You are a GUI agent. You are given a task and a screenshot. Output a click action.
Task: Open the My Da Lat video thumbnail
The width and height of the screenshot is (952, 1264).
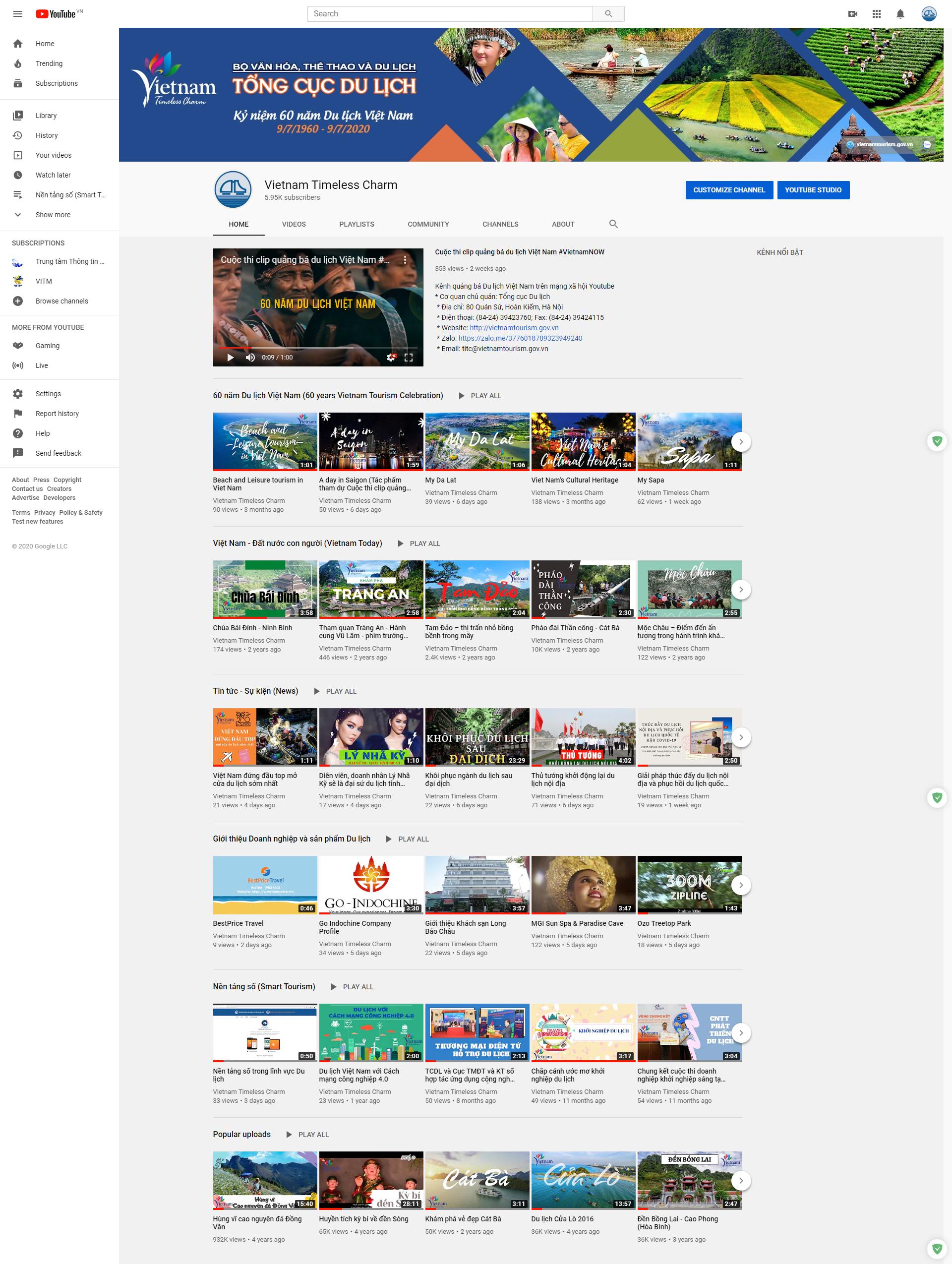pos(477,441)
